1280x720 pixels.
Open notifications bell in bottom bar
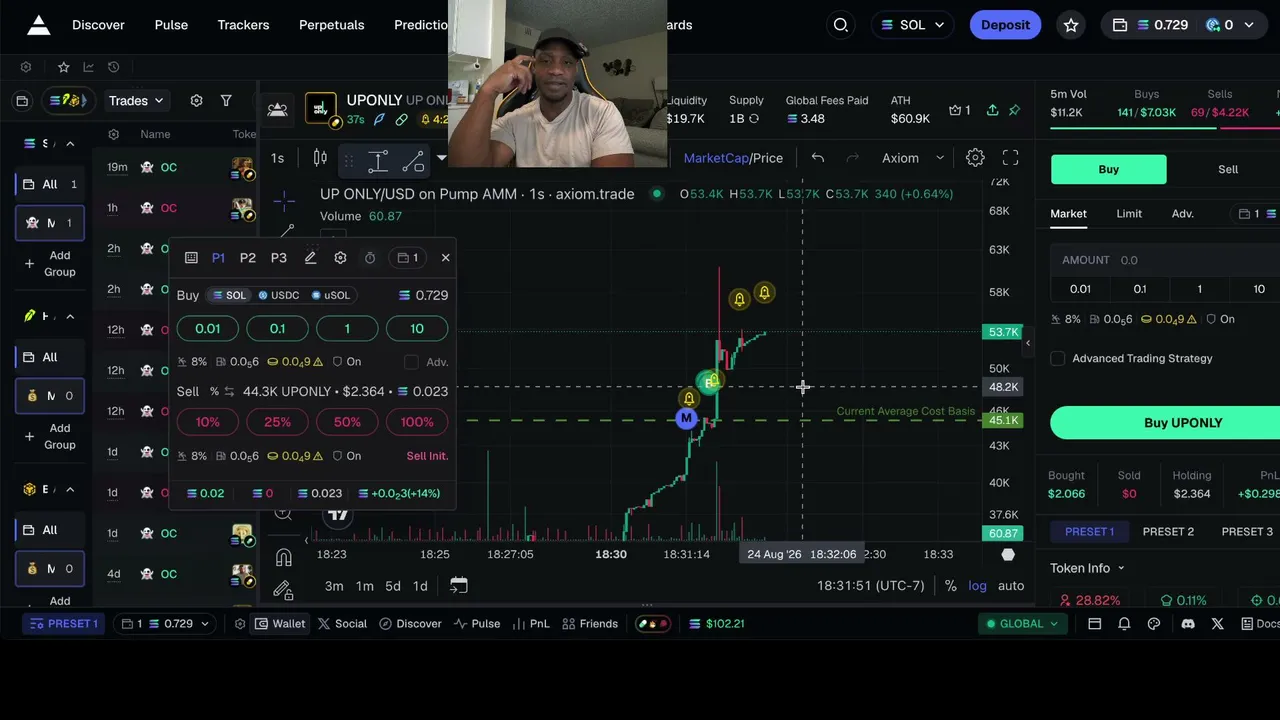click(1124, 624)
